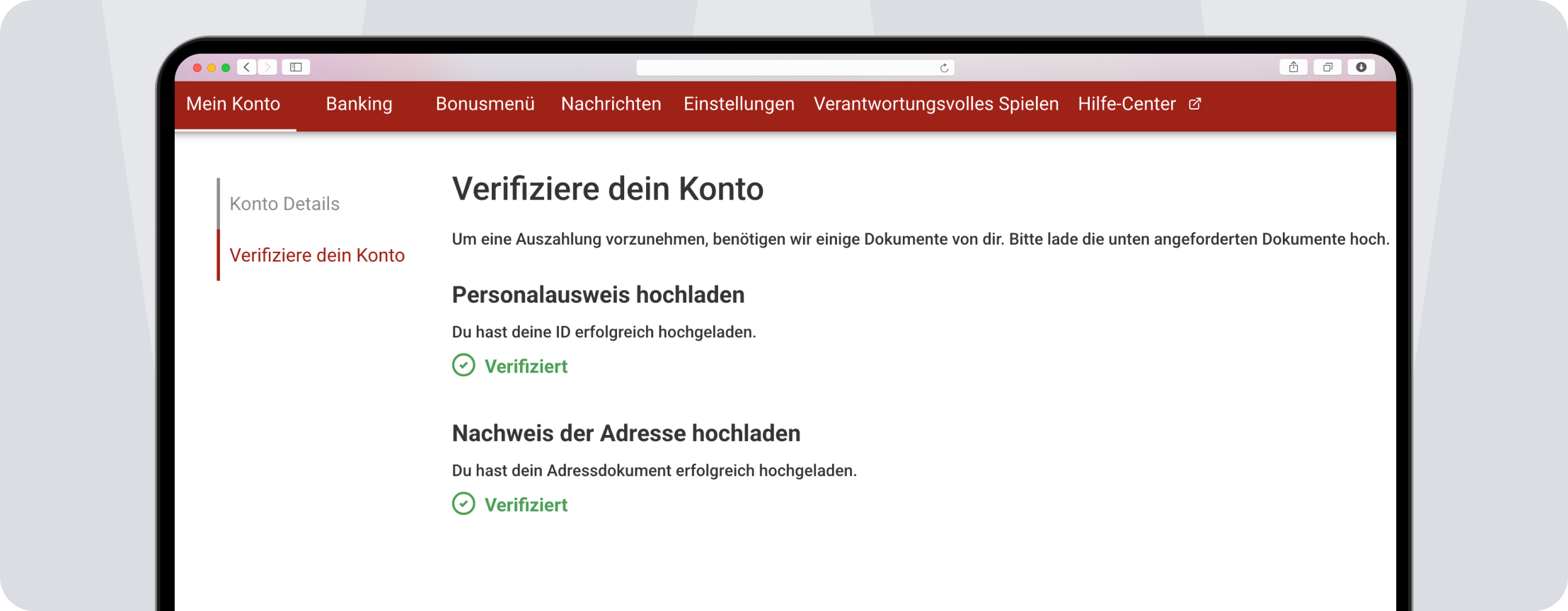The width and height of the screenshot is (1568, 611).
Task: Open the browser share icon
Action: coord(1293,67)
